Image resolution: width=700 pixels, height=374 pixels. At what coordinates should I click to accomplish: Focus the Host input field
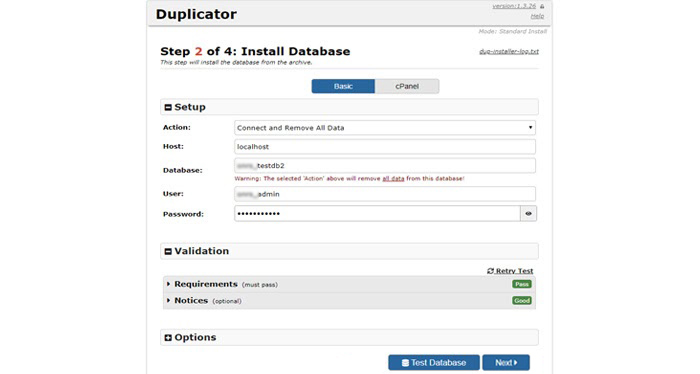(385, 147)
